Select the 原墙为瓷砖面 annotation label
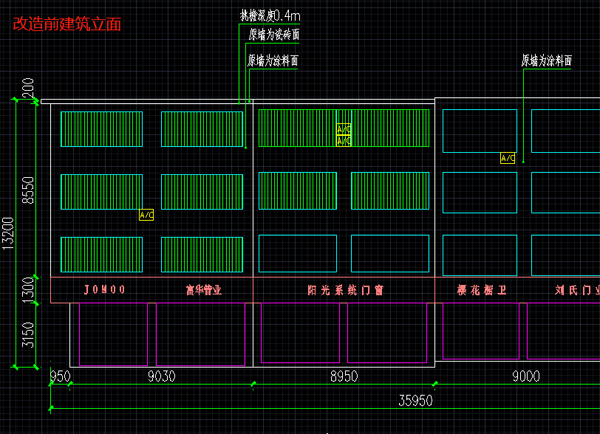Image resolution: width=600 pixels, height=434 pixels. pyautogui.click(x=274, y=34)
